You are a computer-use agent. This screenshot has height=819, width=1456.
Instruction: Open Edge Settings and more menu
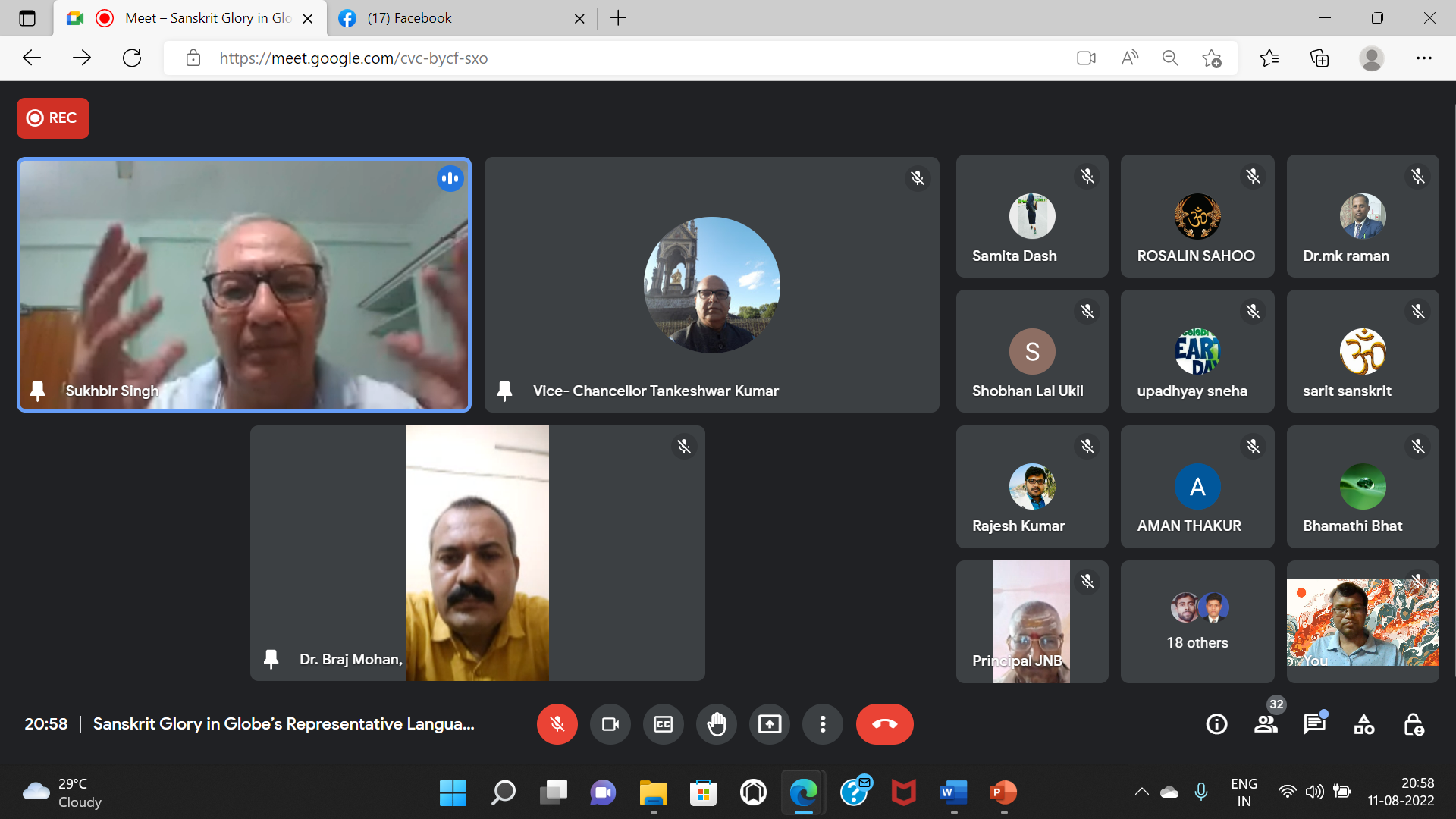click(1423, 58)
